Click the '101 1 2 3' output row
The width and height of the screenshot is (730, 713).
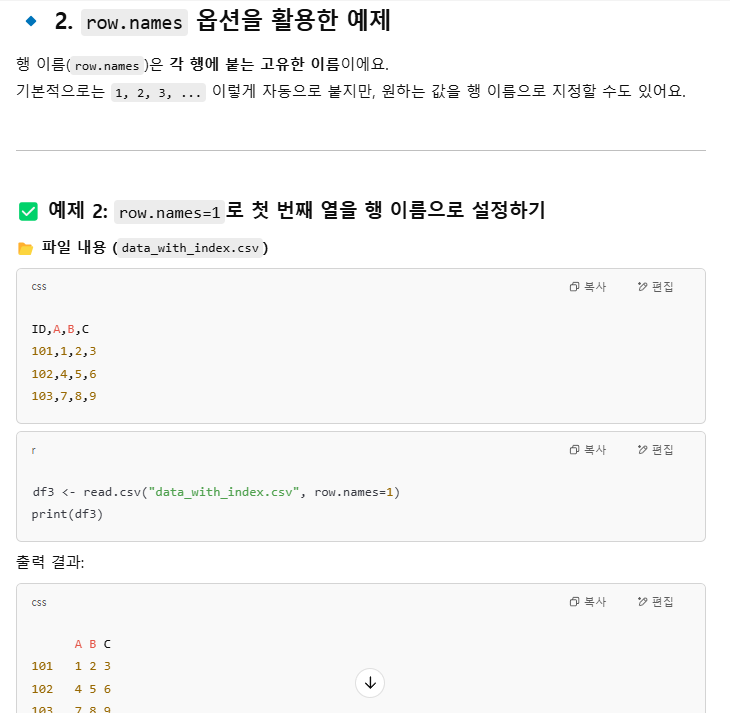(71, 666)
